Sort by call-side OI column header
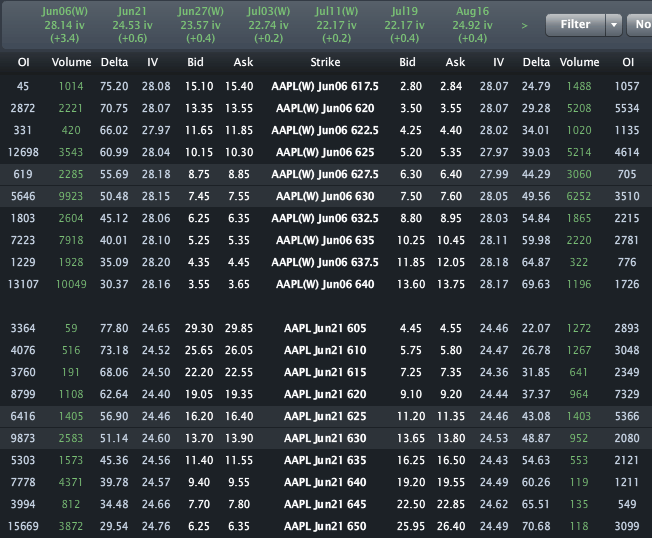This screenshot has height=538, width=652. tap(23, 62)
